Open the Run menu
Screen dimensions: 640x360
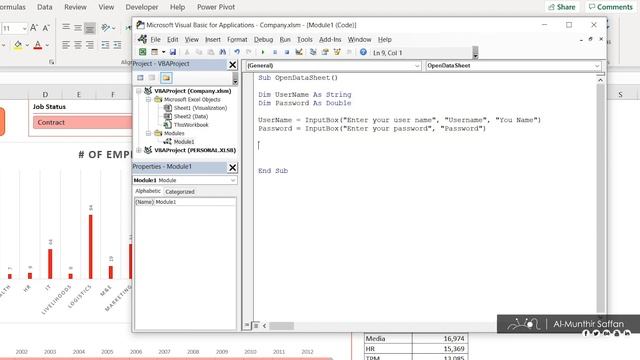[285, 40]
